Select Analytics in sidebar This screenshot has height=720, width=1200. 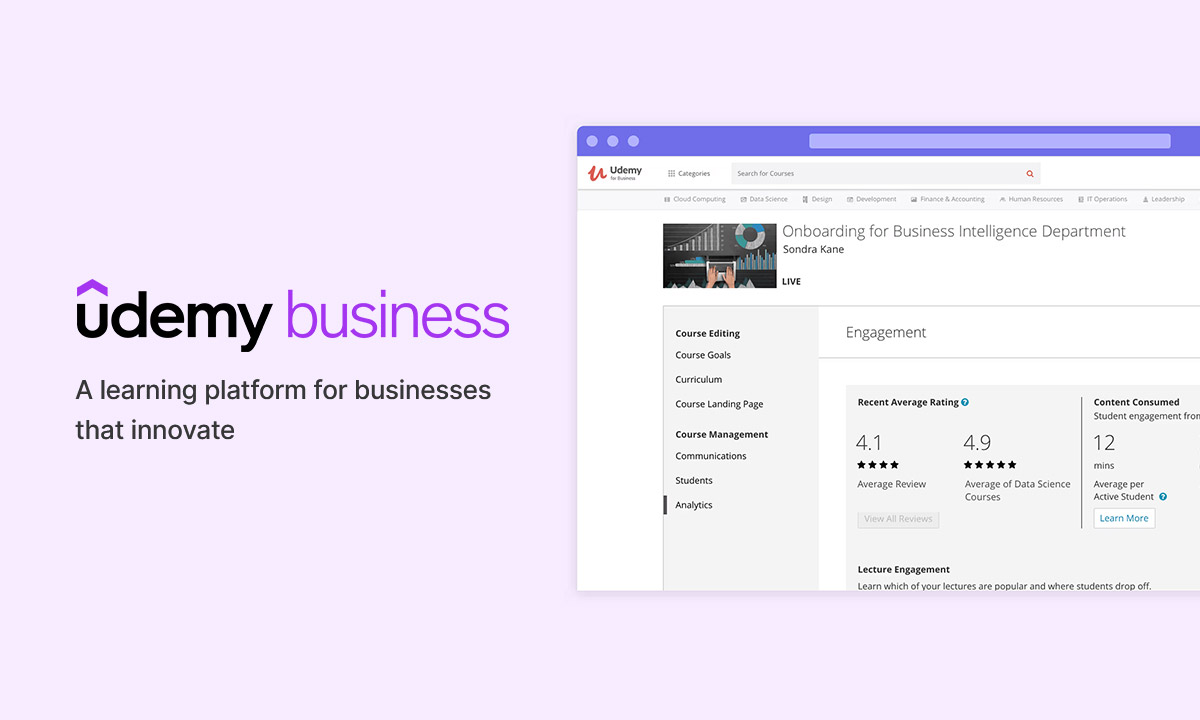(x=694, y=505)
